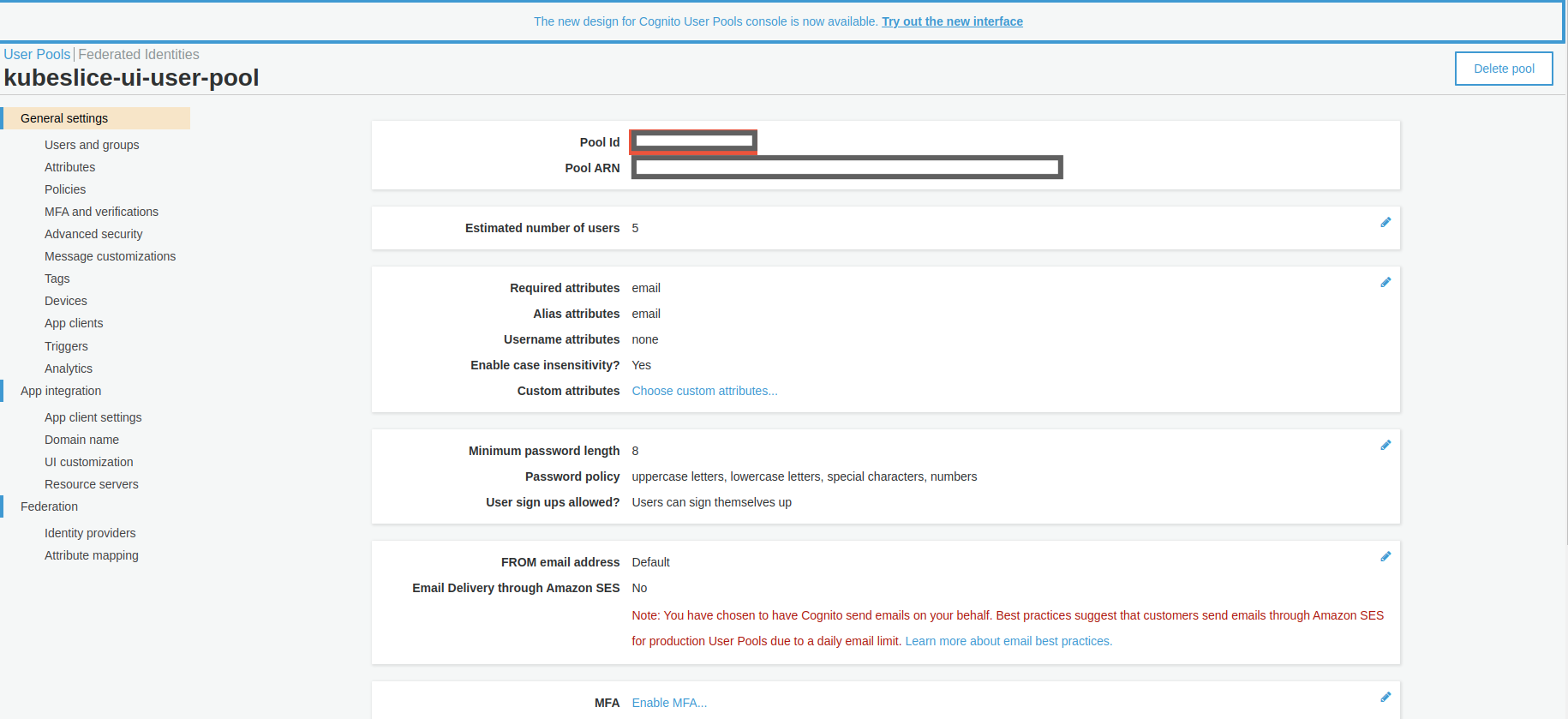
Task: Open UI customization page
Action: point(89,462)
